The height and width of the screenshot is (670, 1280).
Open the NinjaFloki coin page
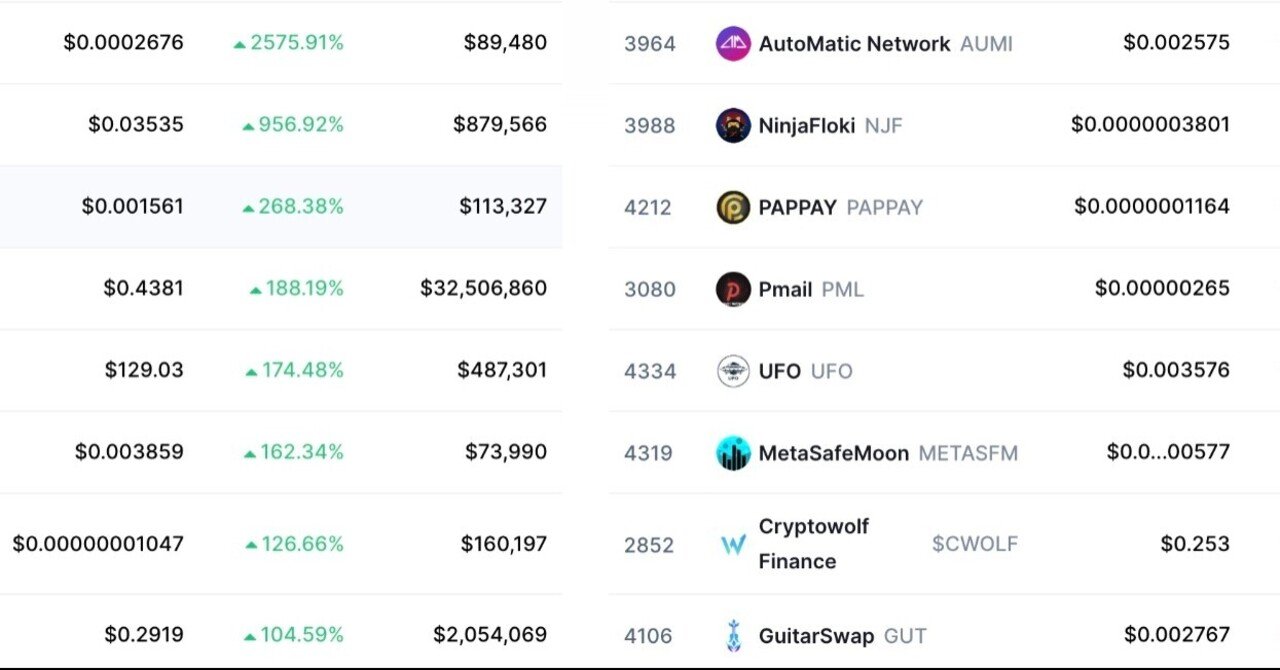tap(806, 126)
